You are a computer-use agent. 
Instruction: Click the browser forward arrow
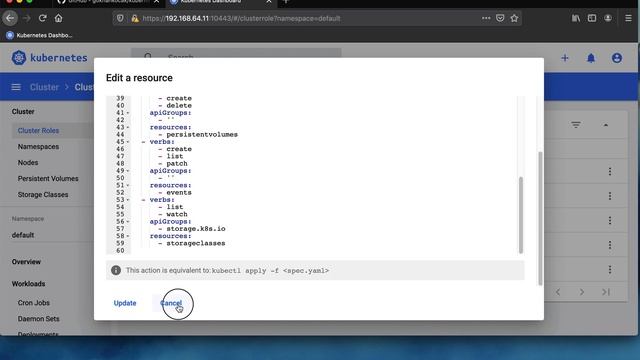(x=27, y=18)
